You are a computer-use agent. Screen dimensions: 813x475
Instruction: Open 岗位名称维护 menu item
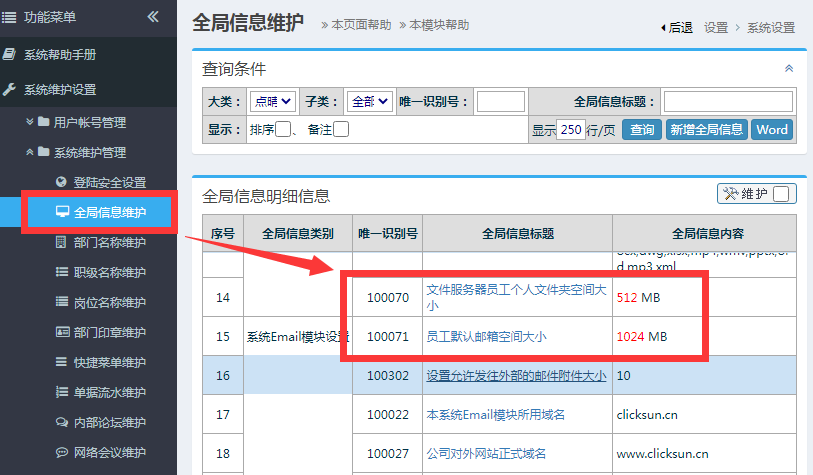pyautogui.click(x=110, y=302)
